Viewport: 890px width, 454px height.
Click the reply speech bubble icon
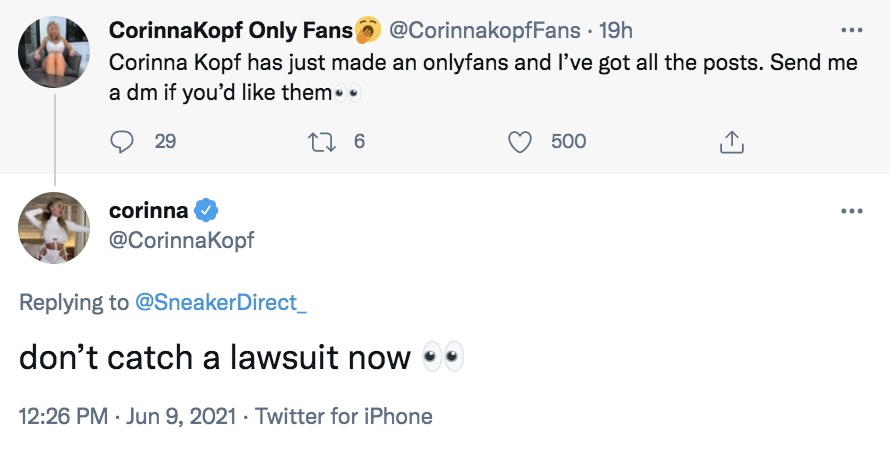pyautogui.click(x=122, y=142)
